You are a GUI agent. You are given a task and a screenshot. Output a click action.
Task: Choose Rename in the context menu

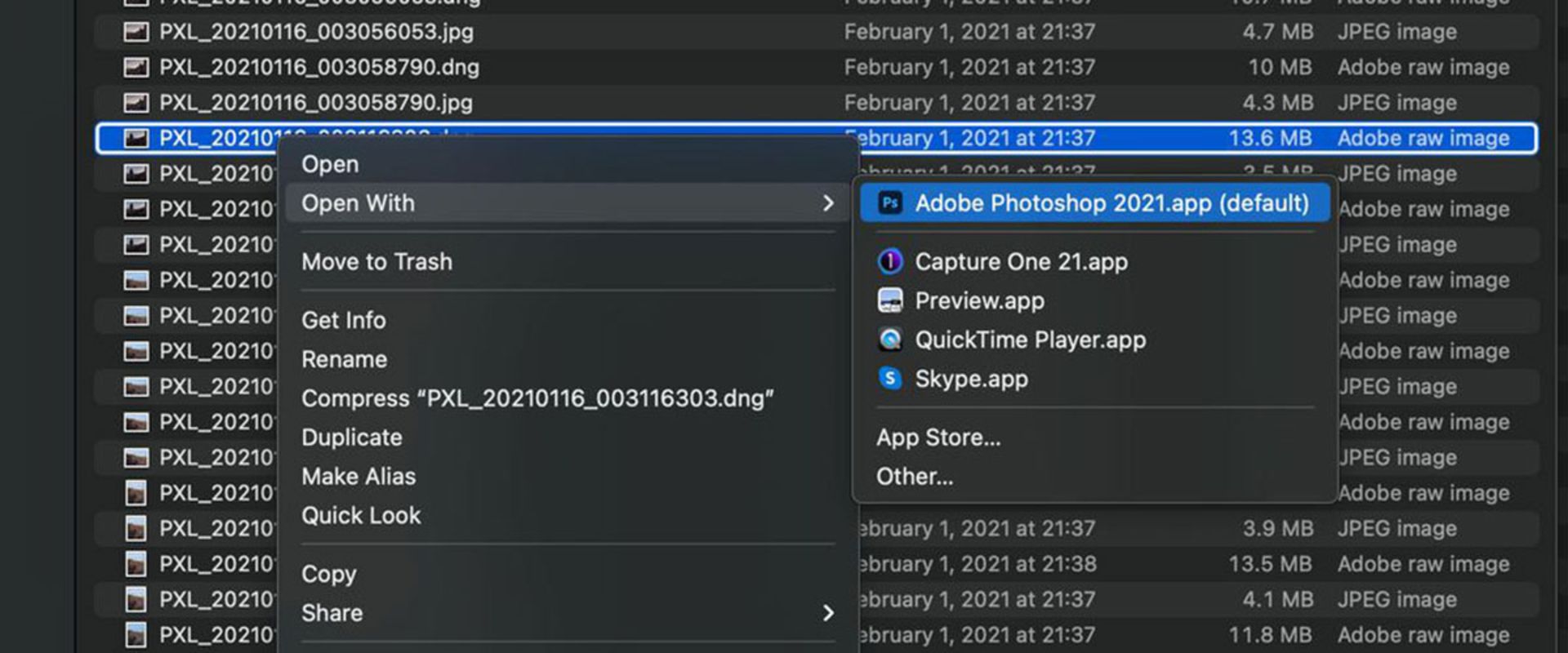click(x=344, y=359)
